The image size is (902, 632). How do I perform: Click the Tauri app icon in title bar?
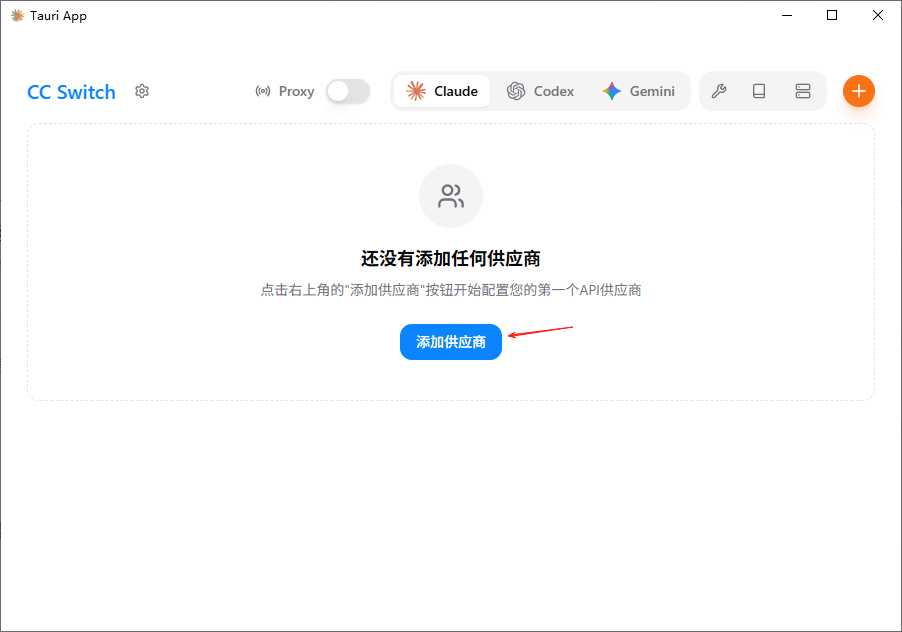pos(16,15)
